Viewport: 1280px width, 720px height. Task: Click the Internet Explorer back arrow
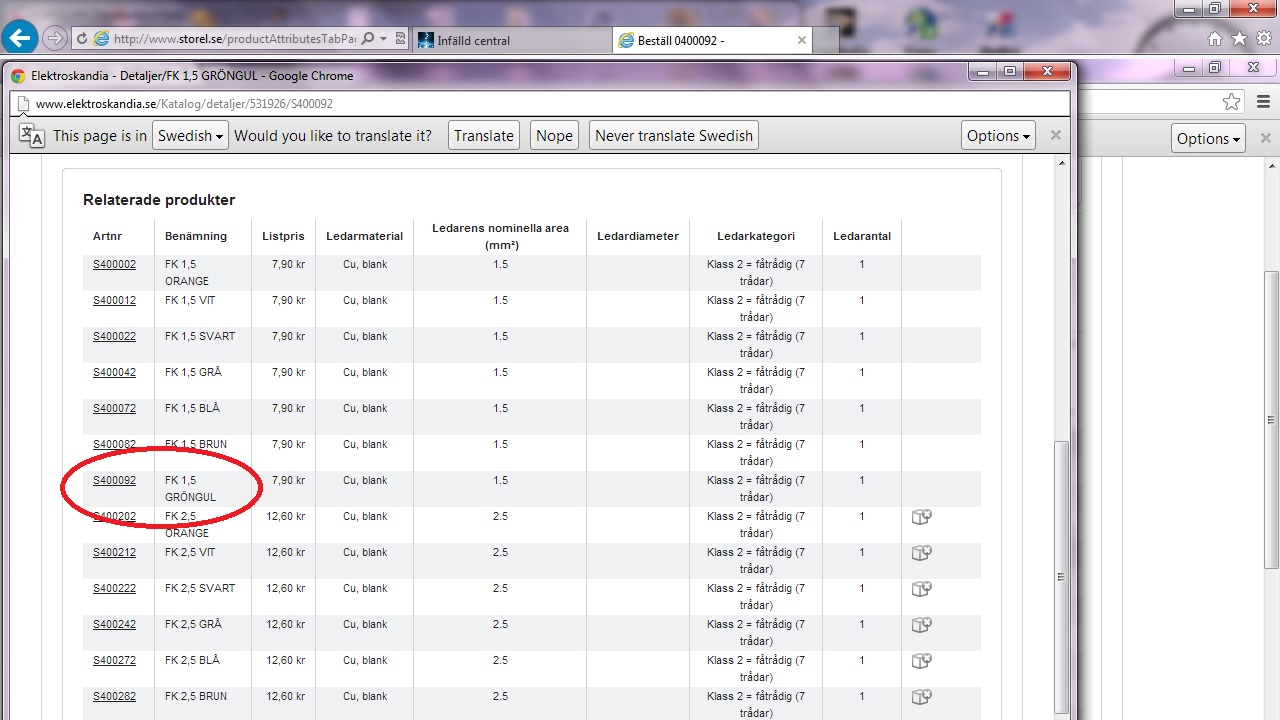(x=20, y=39)
